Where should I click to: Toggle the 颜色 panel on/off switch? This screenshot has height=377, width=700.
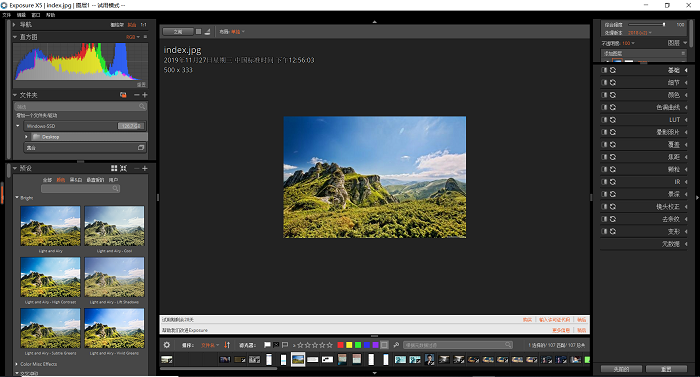(x=604, y=95)
